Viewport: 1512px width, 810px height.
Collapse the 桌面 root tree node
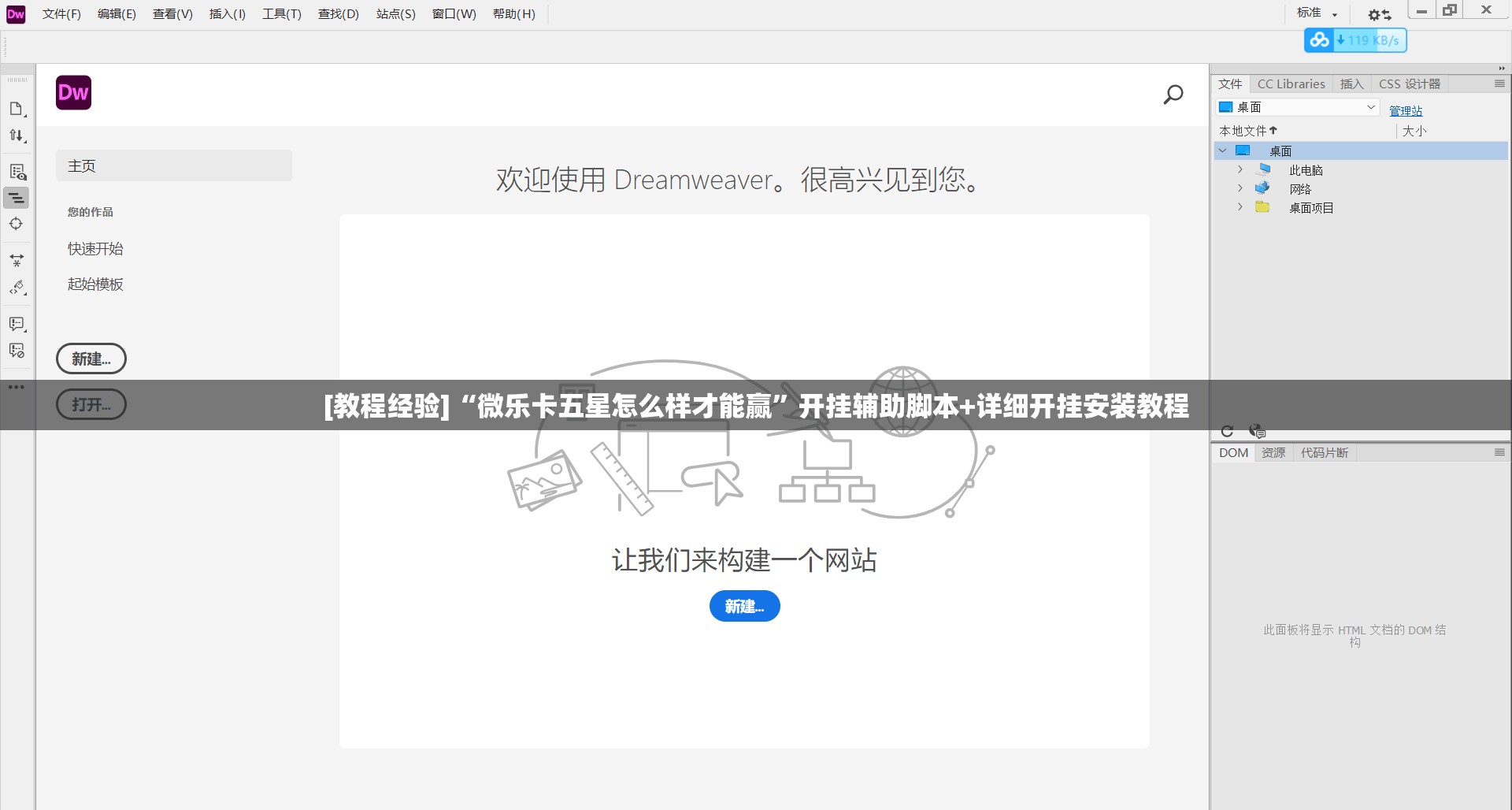pos(1223,150)
